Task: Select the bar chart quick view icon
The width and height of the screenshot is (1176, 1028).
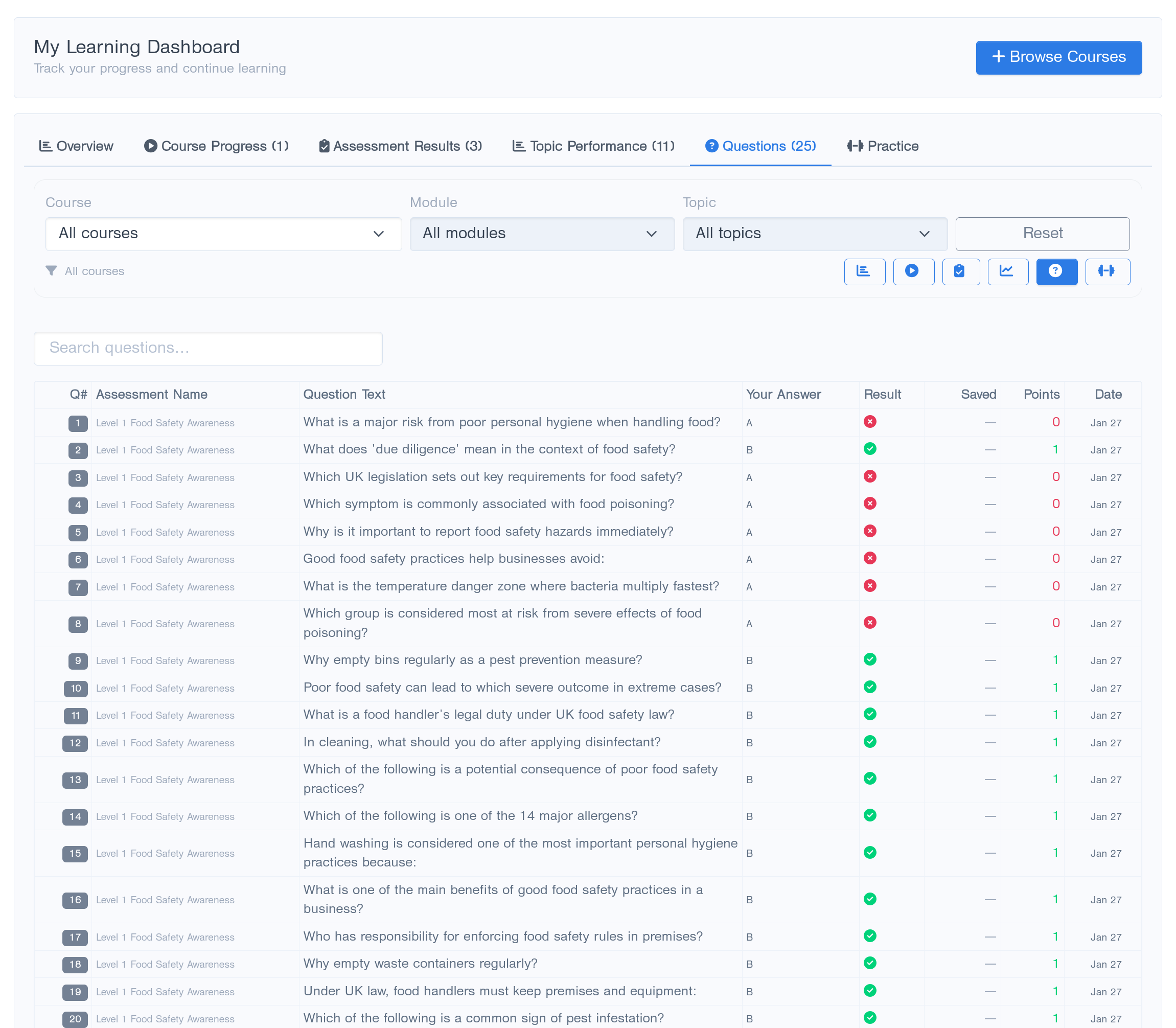Action: (865, 272)
